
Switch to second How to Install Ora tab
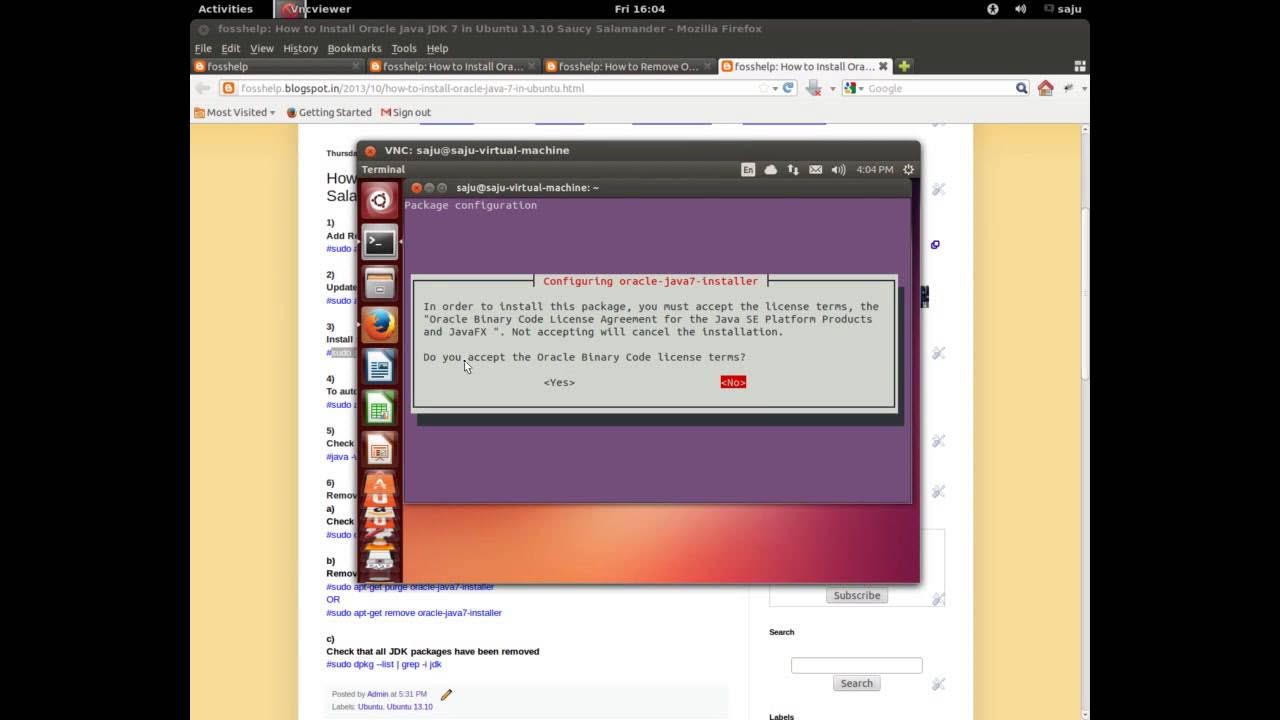pyautogui.click(x=452, y=66)
